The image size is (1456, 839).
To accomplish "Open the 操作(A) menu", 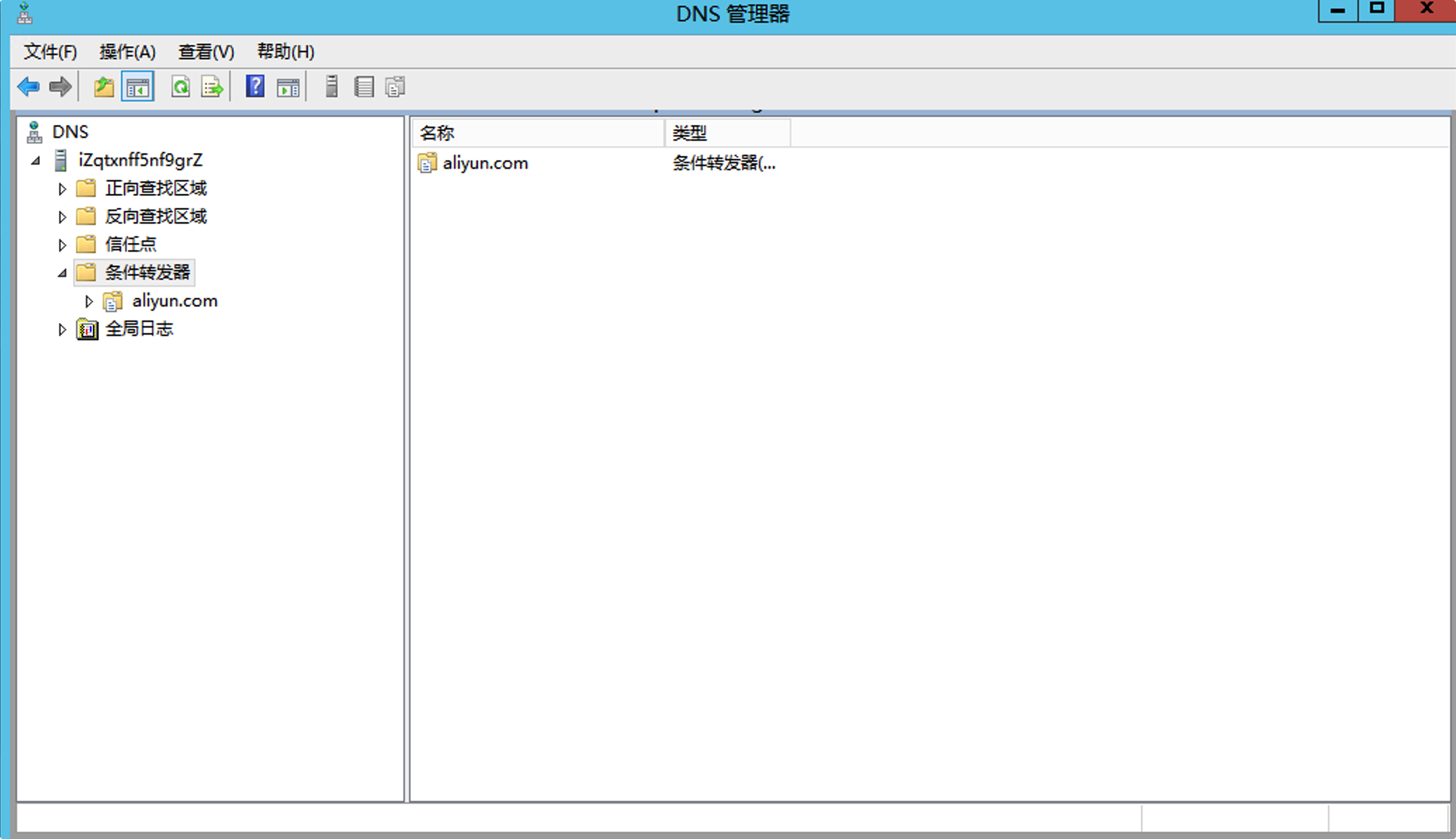I will [x=127, y=52].
